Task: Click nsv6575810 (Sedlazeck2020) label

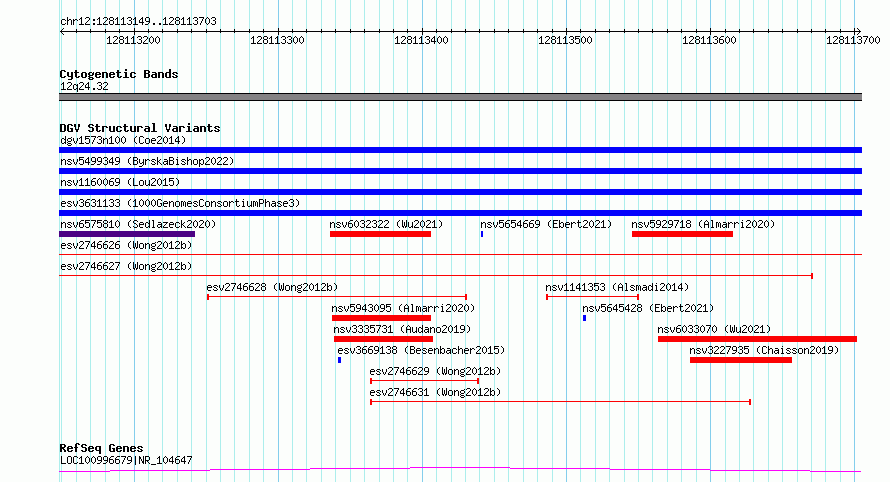Action: point(138,224)
